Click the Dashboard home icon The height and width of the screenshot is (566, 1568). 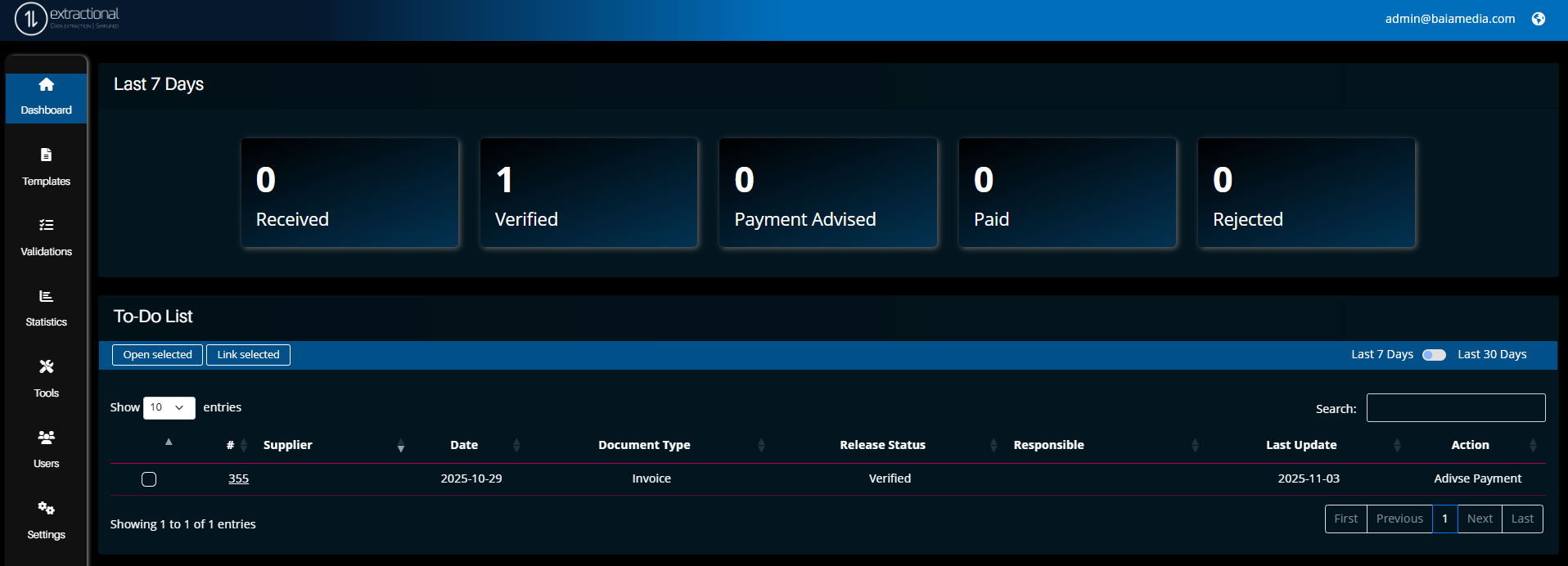[46, 84]
